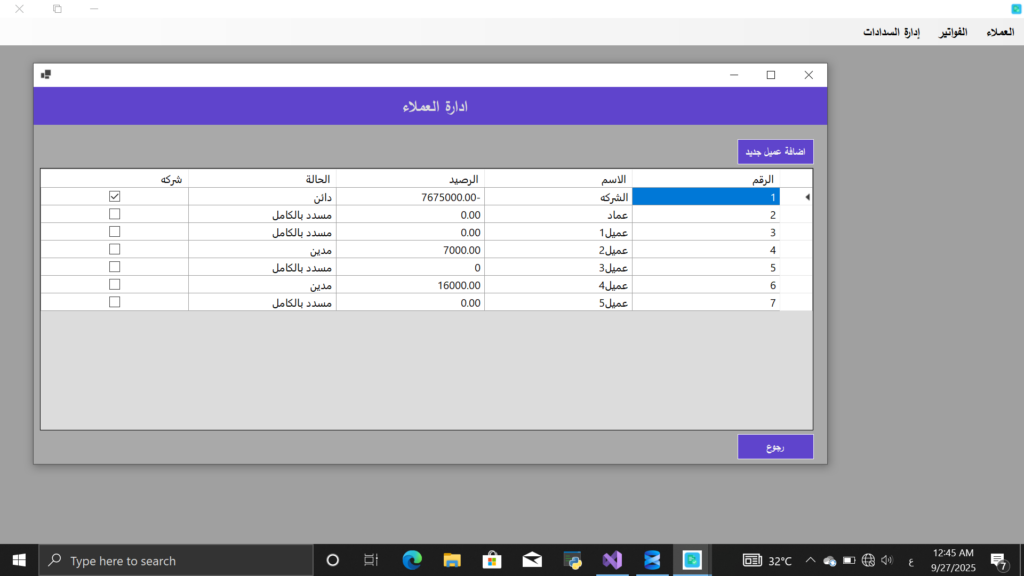Open Cortana circle icon on taskbar

click(x=332, y=560)
